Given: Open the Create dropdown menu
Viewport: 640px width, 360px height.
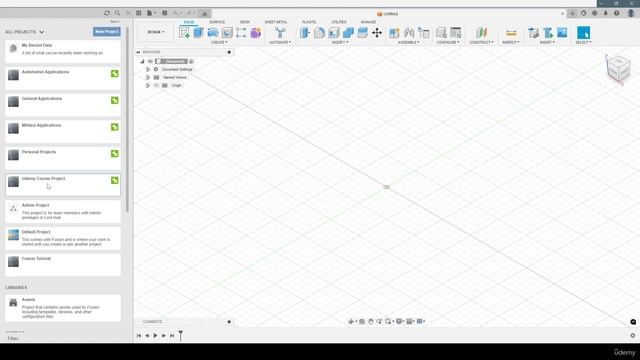Looking at the screenshot, I should 220,42.
